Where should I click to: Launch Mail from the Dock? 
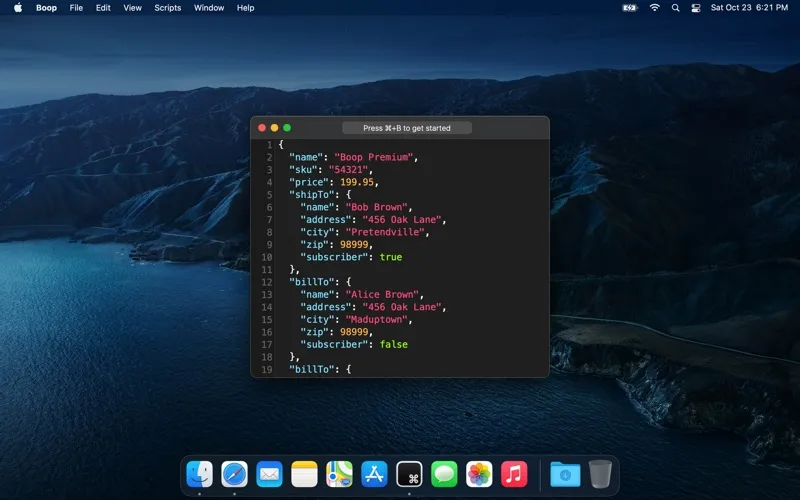tap(269, 474)
